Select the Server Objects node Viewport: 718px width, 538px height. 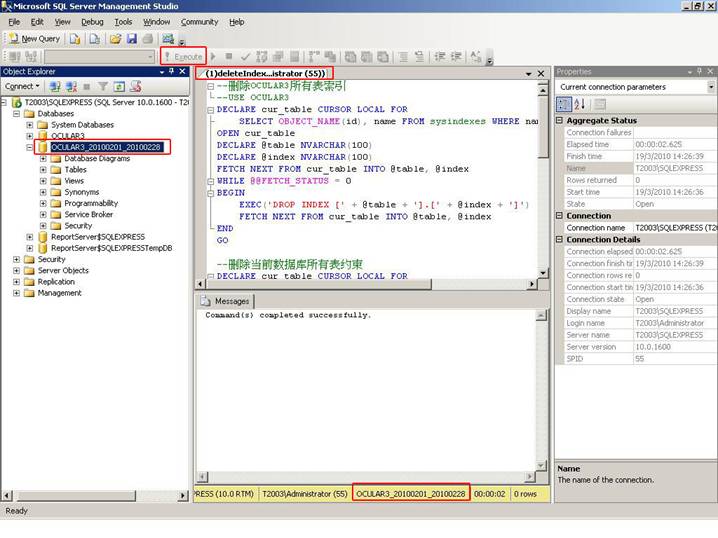tap(63, 271)
